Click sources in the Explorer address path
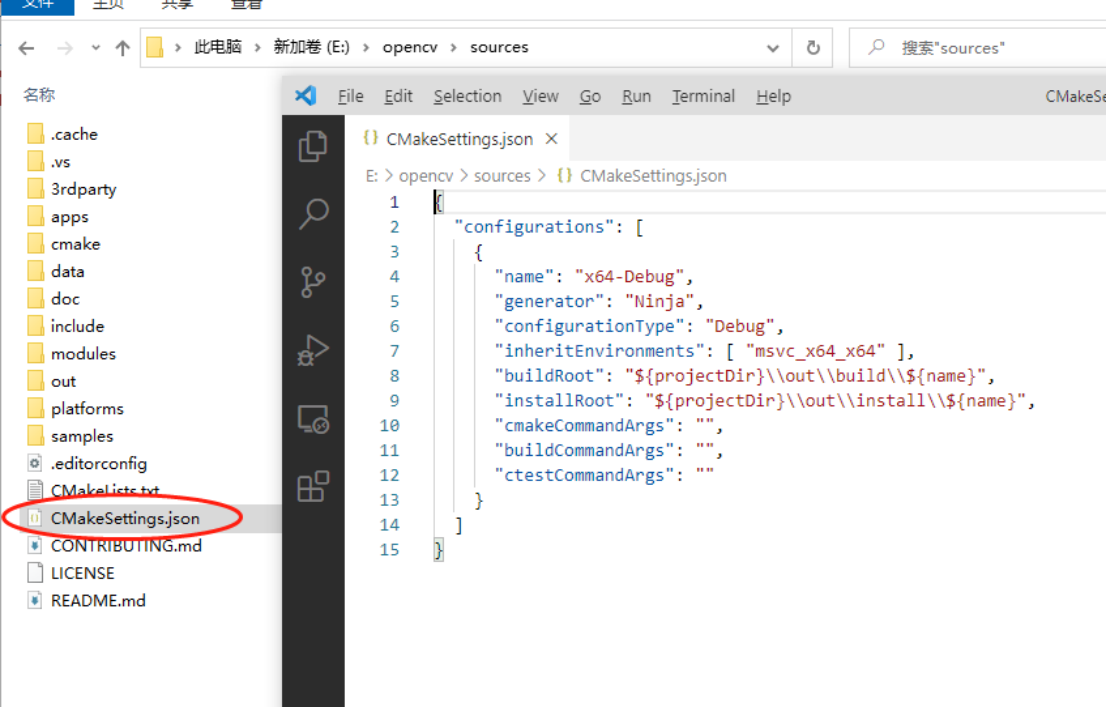The image size is (1107, 707). pyautogui.click(x=499, y=47)
